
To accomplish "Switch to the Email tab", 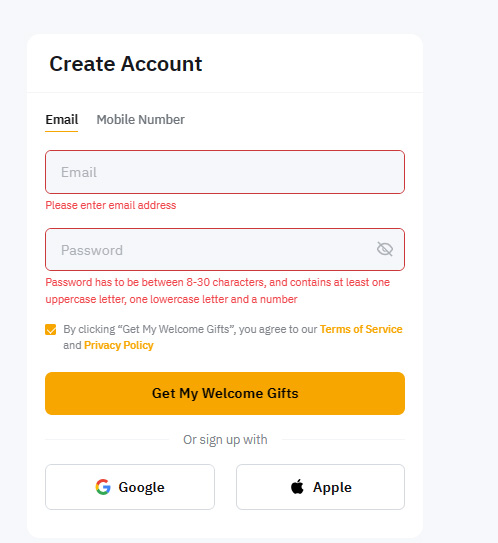I will pyautogui.click(x=62, y=120).
